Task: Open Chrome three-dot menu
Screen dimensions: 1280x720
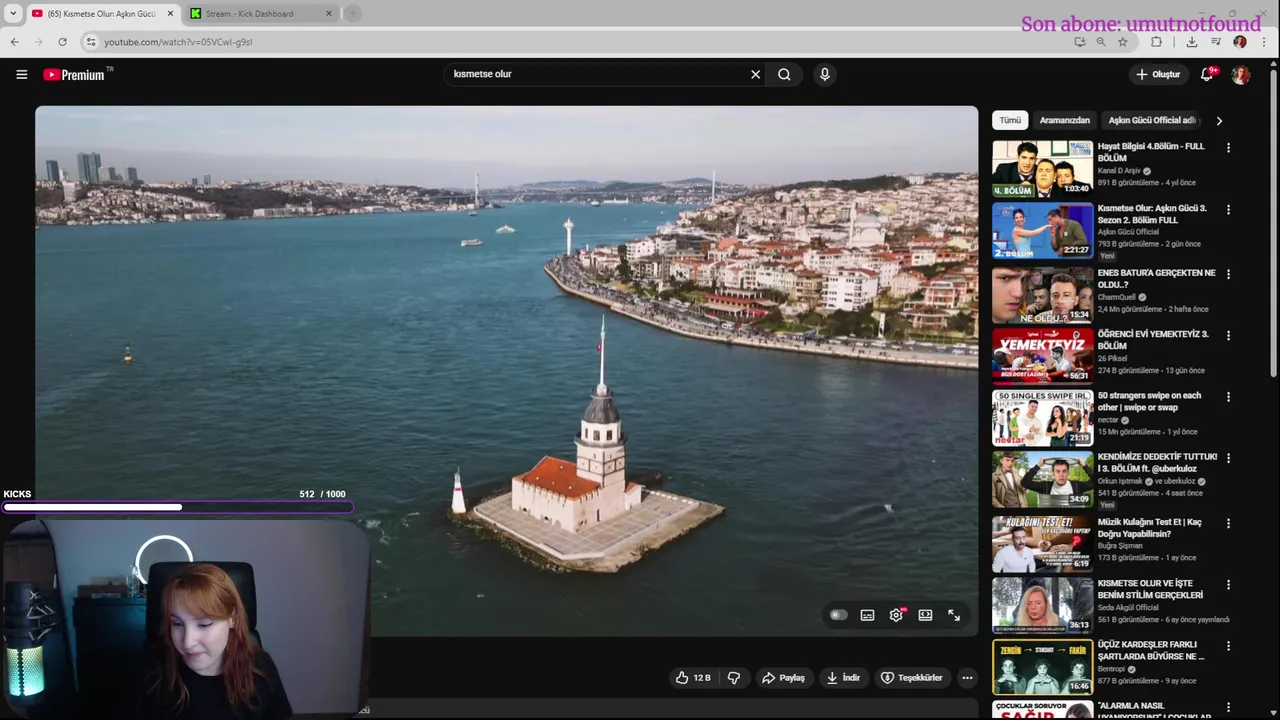Action: (1264, 42)
